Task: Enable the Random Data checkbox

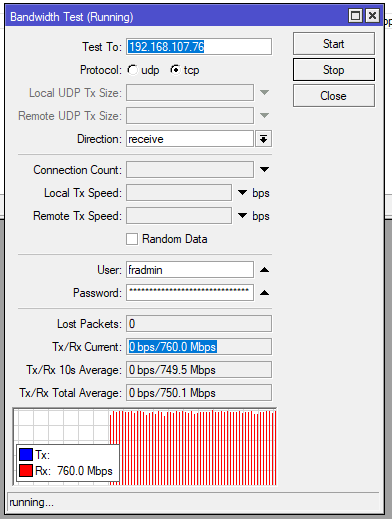Action: pyautogui.click(x=132, y=239)
